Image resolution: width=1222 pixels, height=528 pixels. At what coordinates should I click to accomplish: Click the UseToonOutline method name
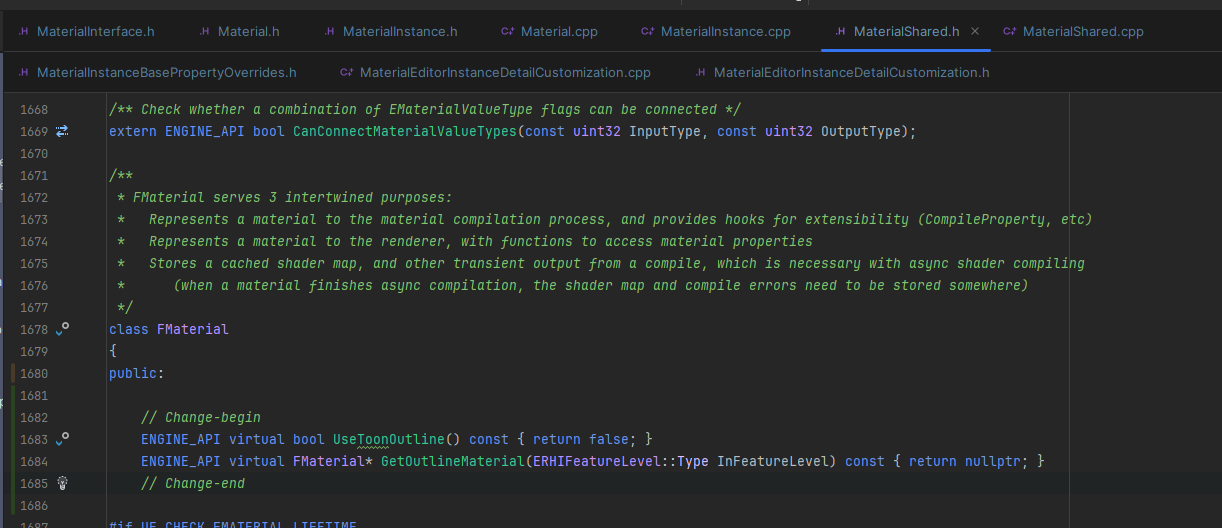389,439
